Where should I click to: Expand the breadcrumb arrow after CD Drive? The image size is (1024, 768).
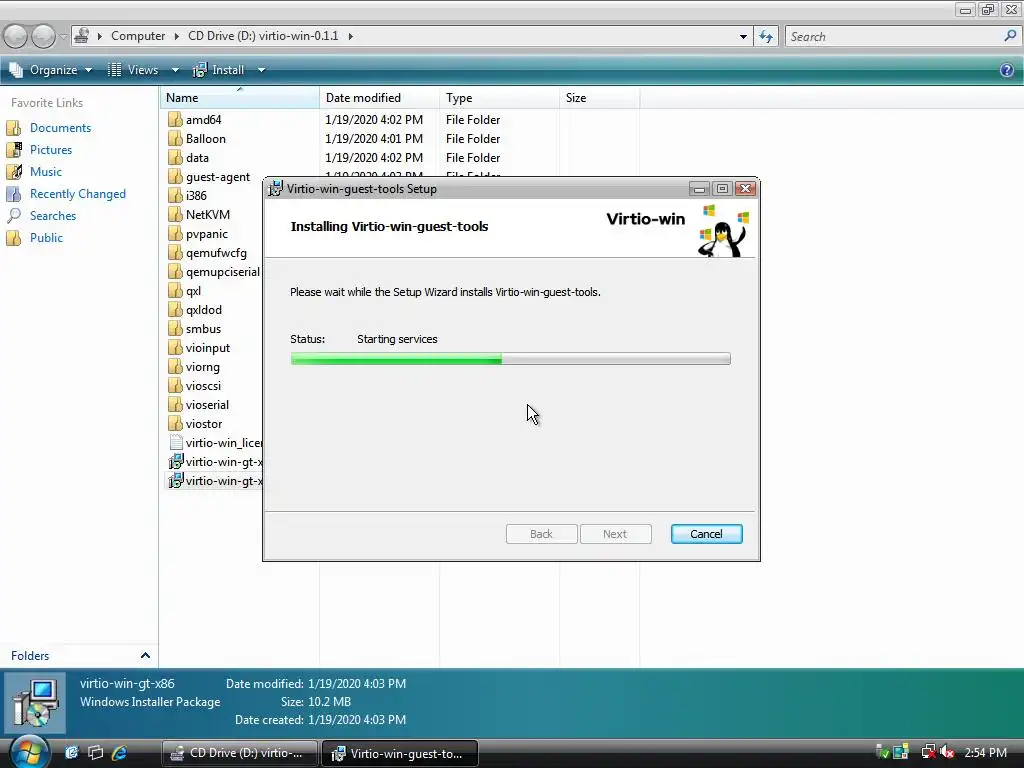[x=351, y=36]
